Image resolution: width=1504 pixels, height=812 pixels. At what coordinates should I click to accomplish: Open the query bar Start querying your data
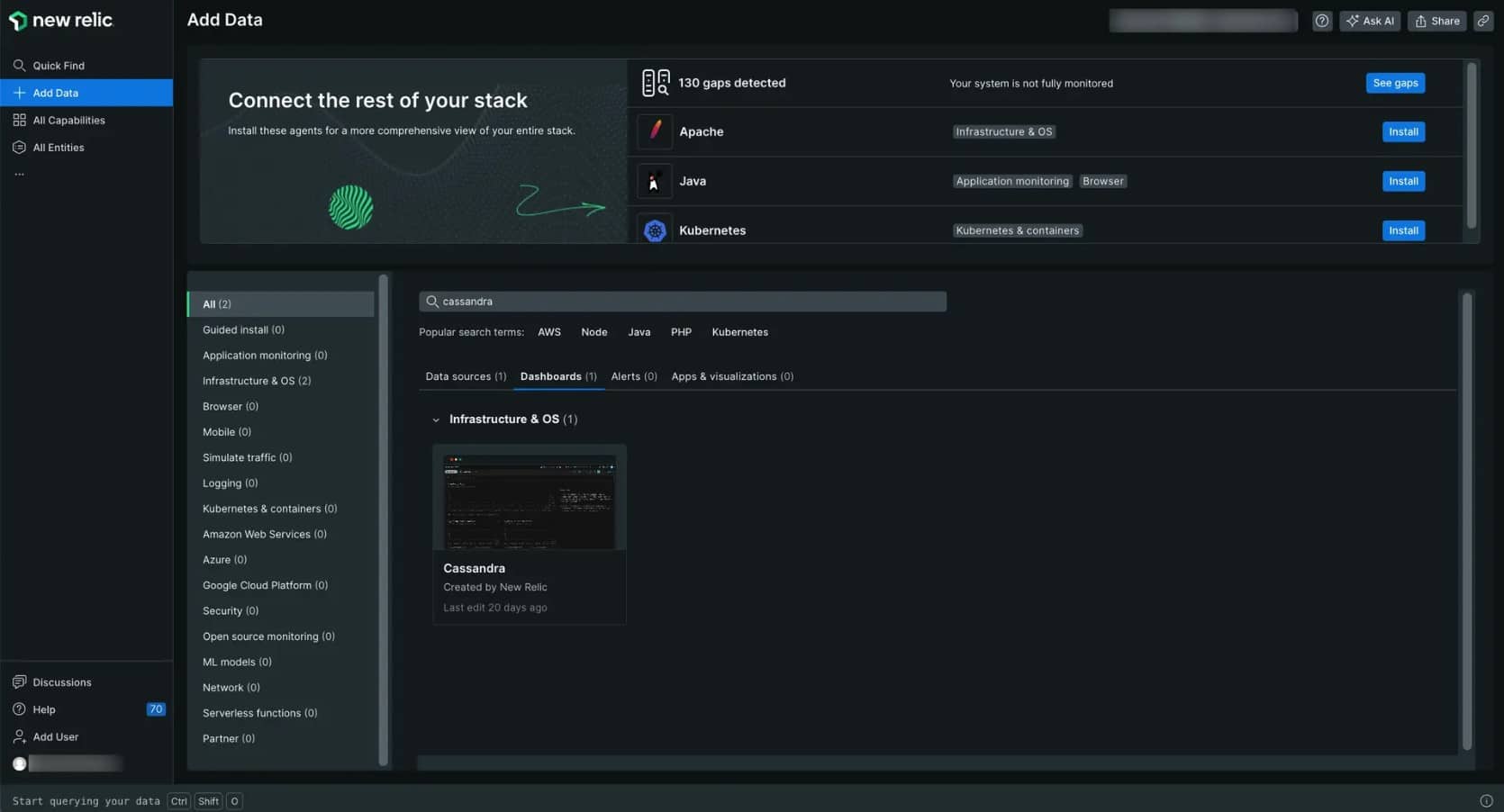point(86,801)
